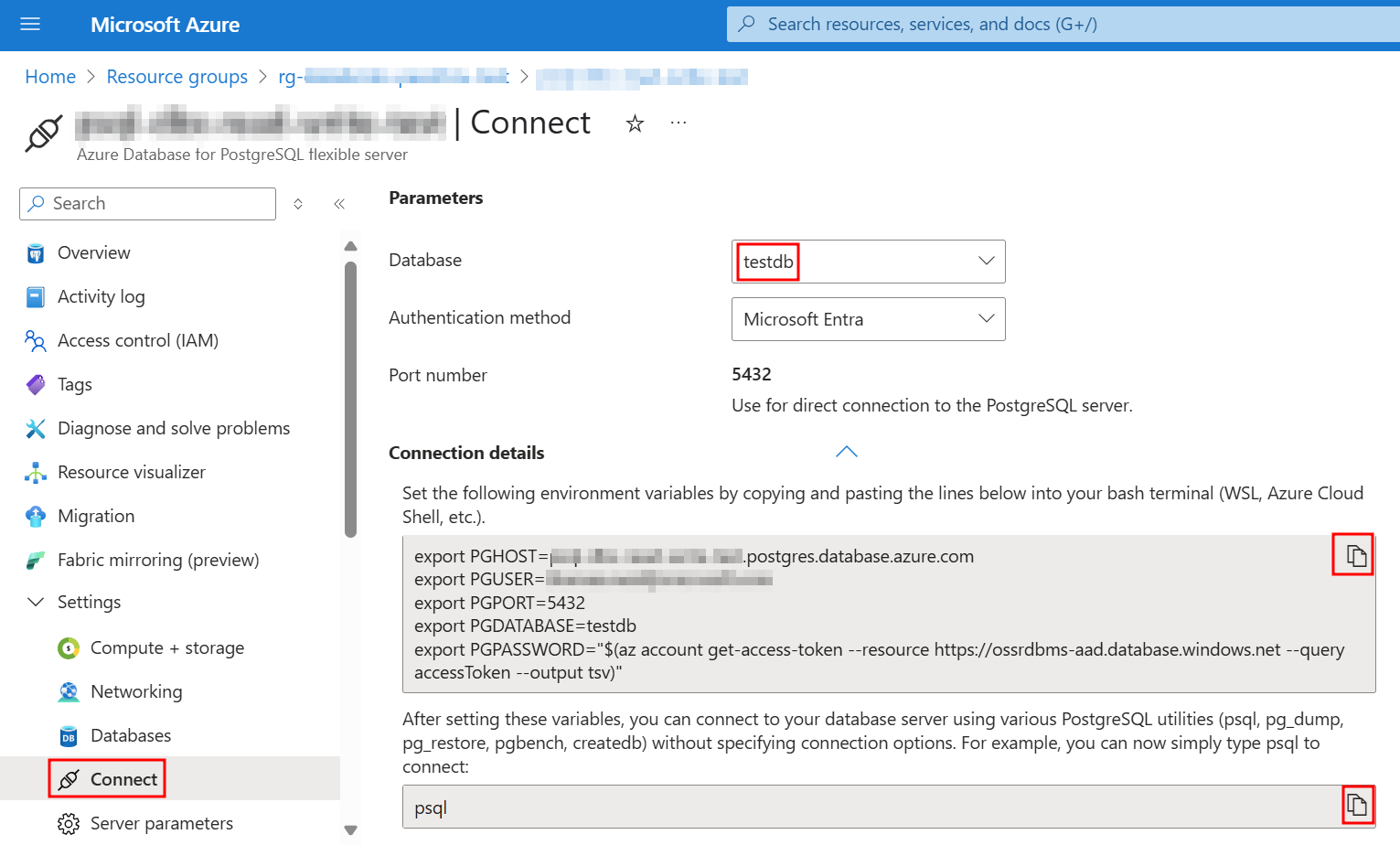Click the Microsoft Azure logo text
1400x845 pixels.
(x=165, y=25)
